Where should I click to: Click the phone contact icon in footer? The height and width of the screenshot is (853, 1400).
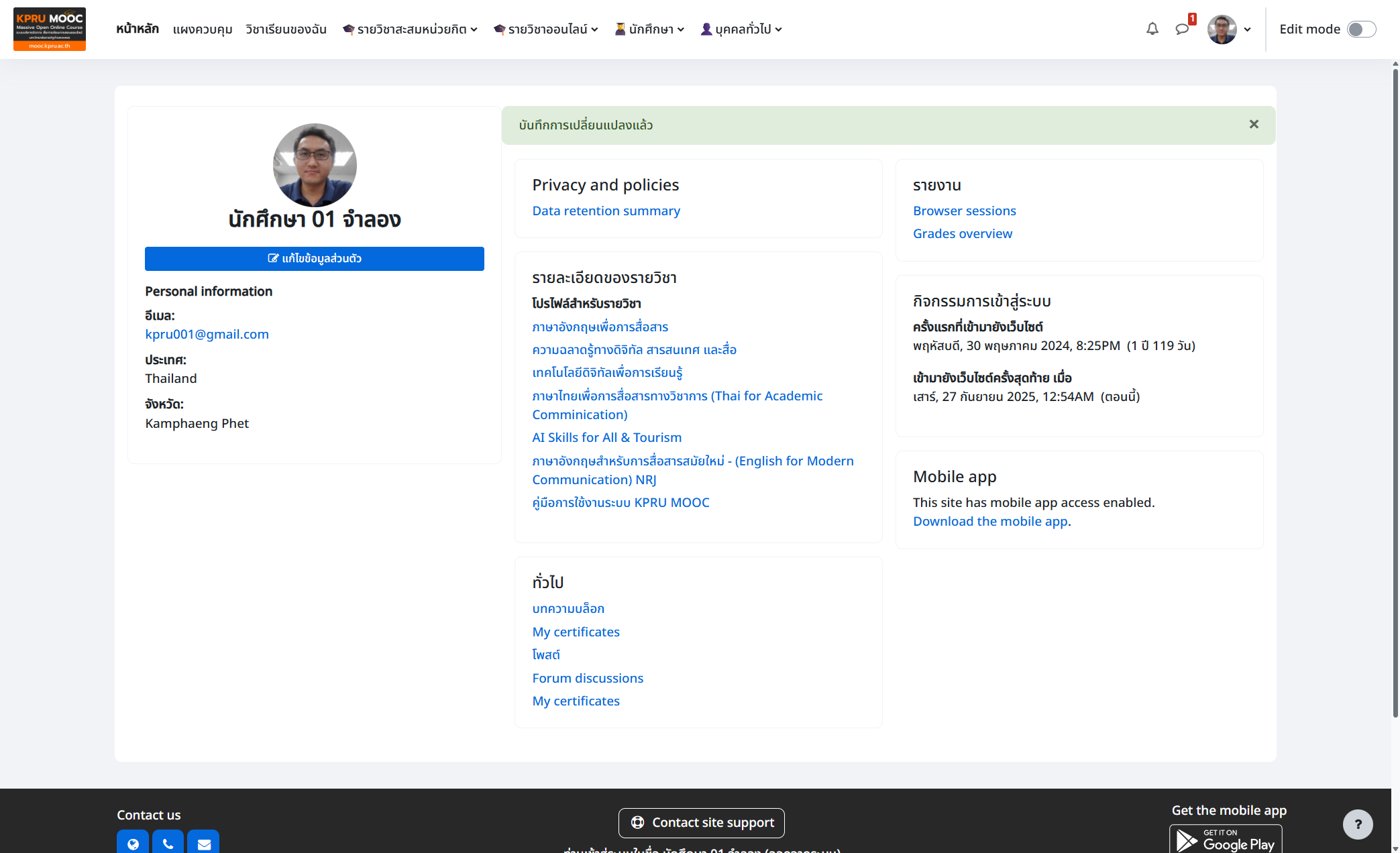(x=168, y=842)
